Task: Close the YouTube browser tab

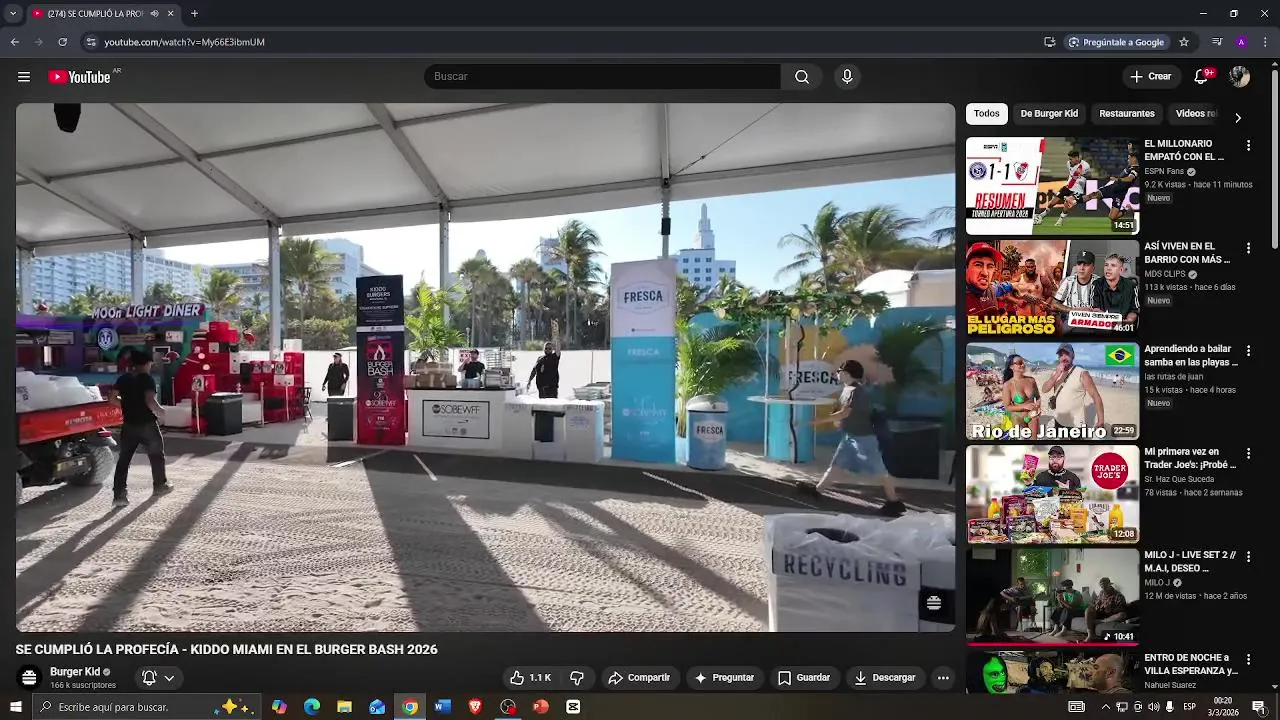Action: (x=170, y=14)
